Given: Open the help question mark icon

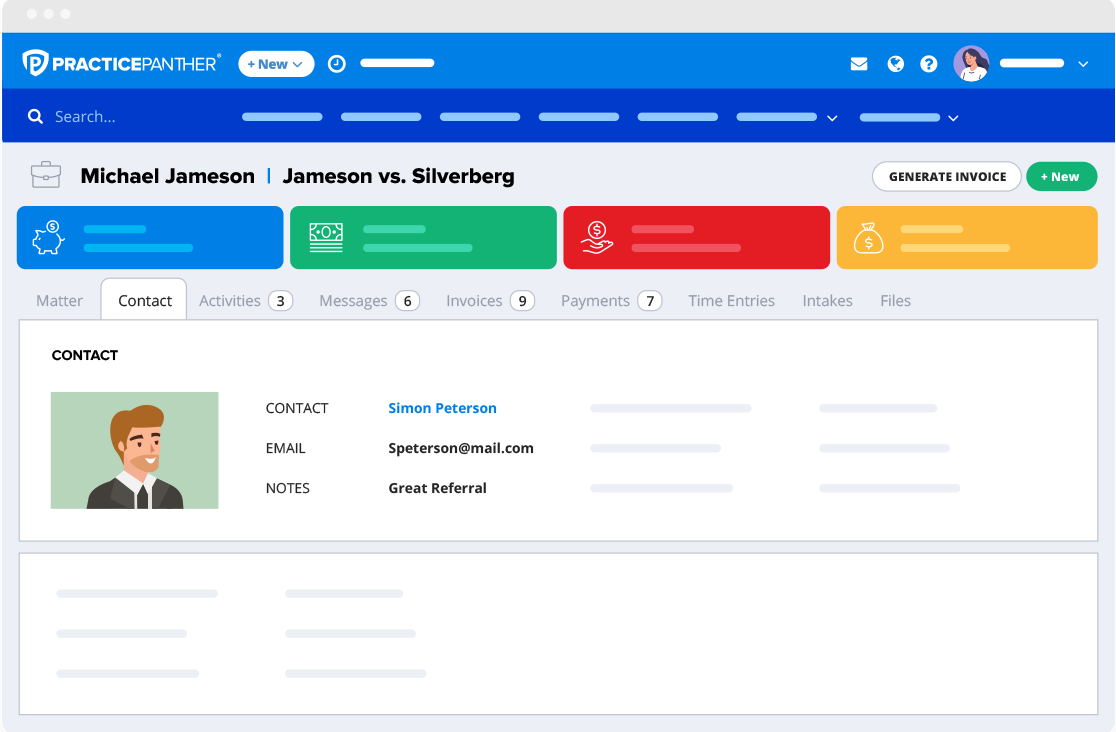Looking at the screenshot, I should [929, 64].
